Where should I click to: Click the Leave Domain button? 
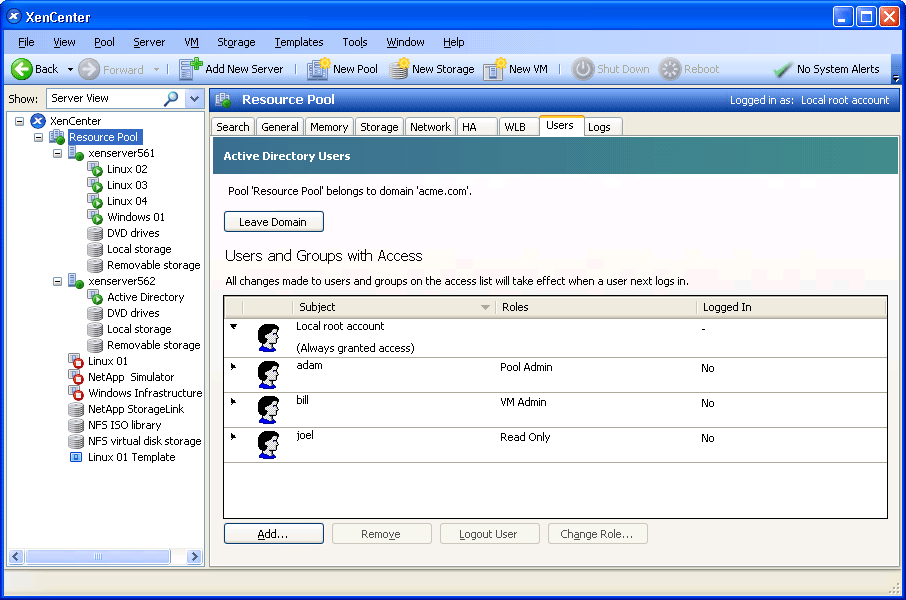pos(274,222)
